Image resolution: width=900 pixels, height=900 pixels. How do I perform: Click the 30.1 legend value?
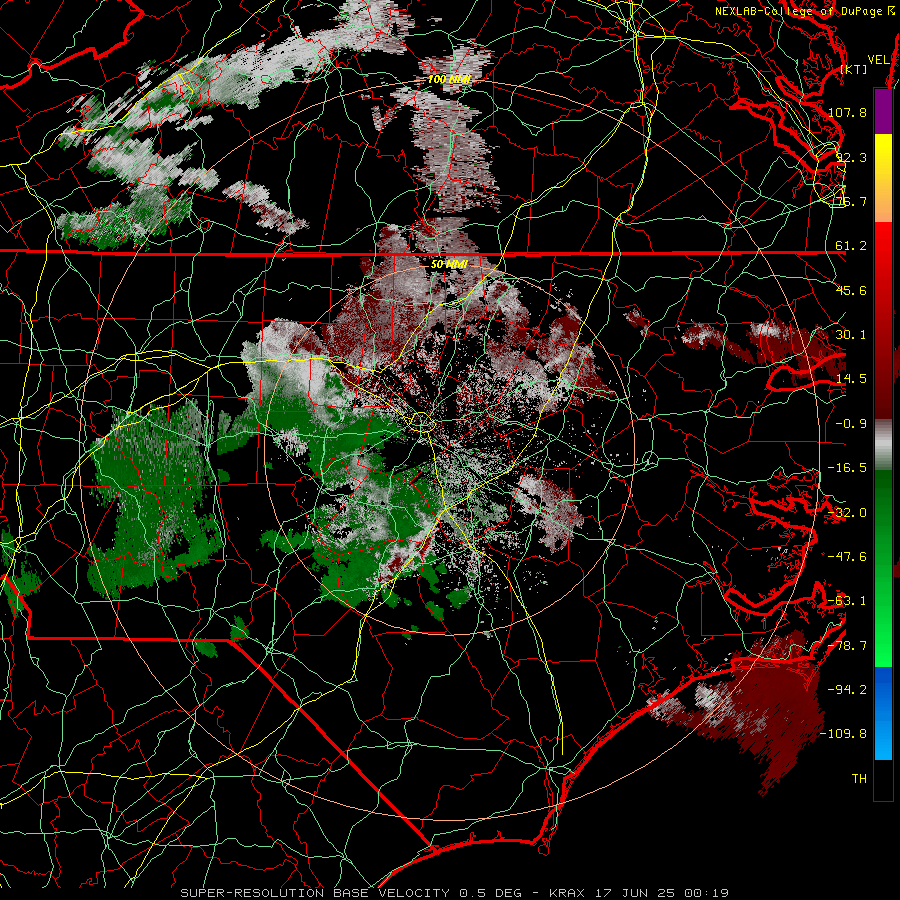point(851,335)
